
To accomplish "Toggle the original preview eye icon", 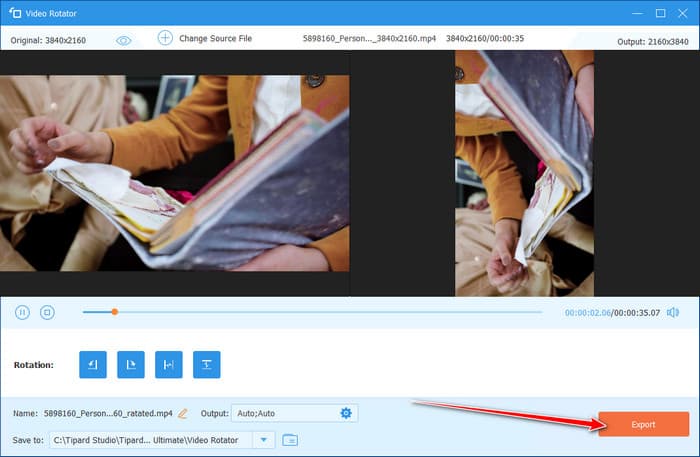I will [124, 41].
